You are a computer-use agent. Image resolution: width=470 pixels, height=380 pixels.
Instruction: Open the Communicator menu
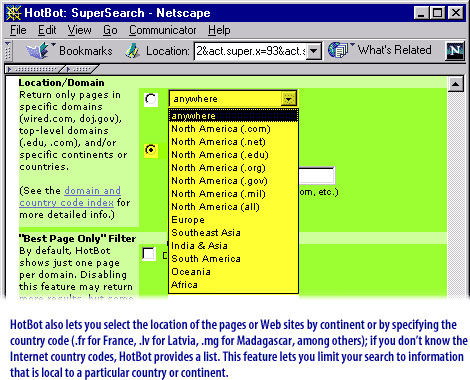(163, 30)
